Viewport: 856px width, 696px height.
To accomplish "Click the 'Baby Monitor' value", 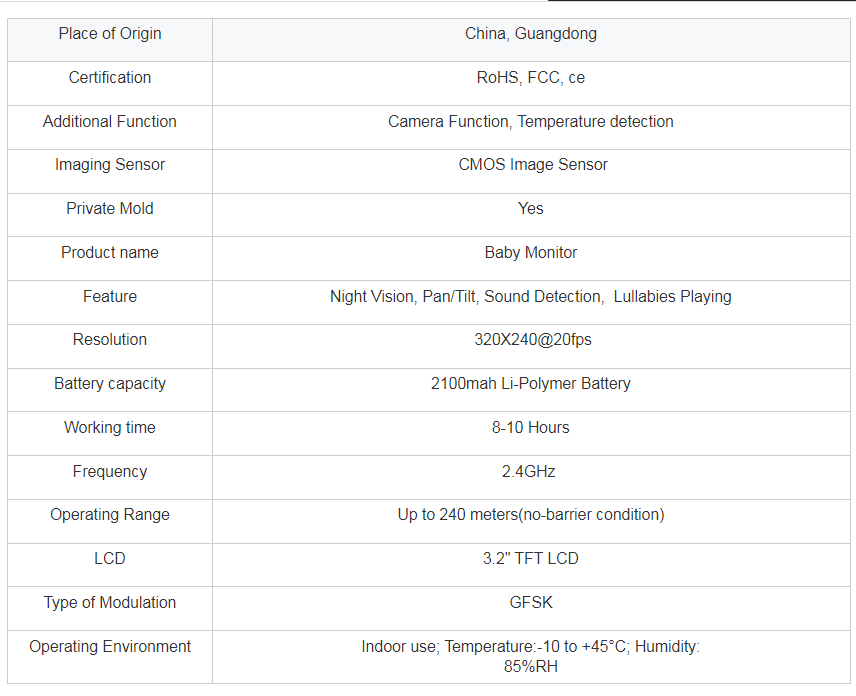I will pyautogui.click(x=531, y=252).
